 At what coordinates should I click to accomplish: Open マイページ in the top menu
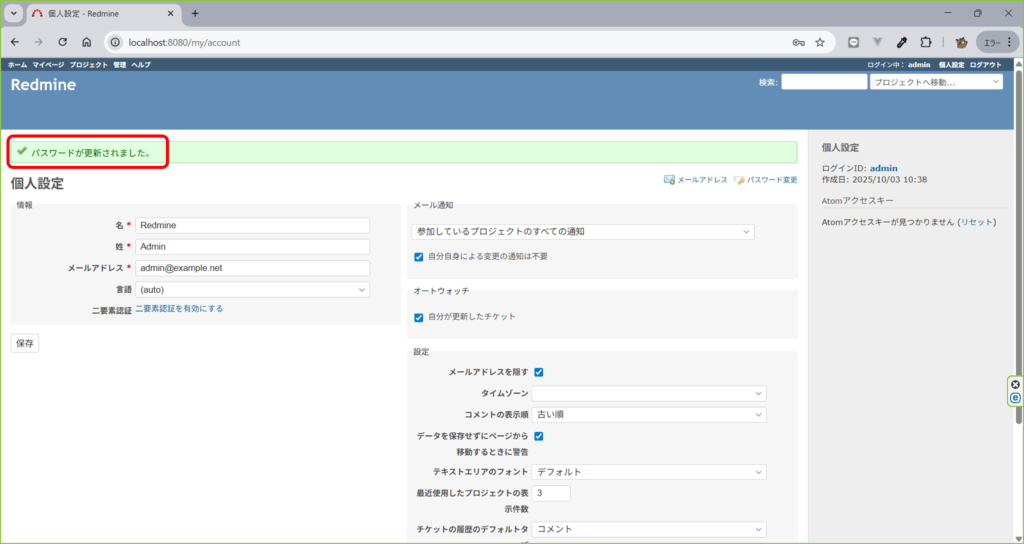pyautogui.click(x=48, y=64)
